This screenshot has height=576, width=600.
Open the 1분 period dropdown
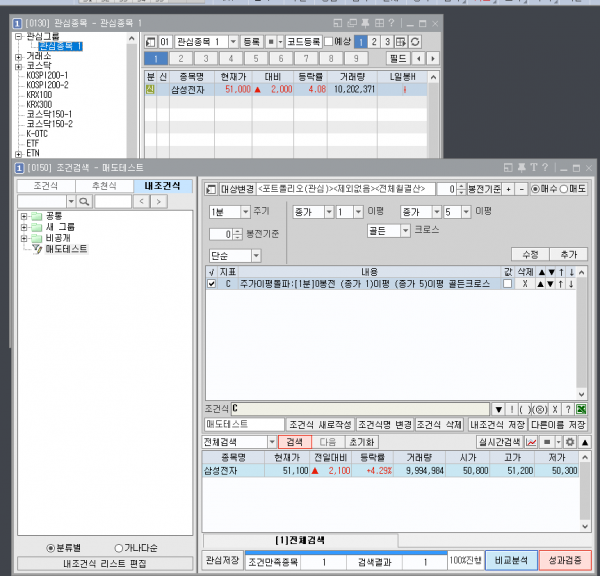tap(245, 212)
